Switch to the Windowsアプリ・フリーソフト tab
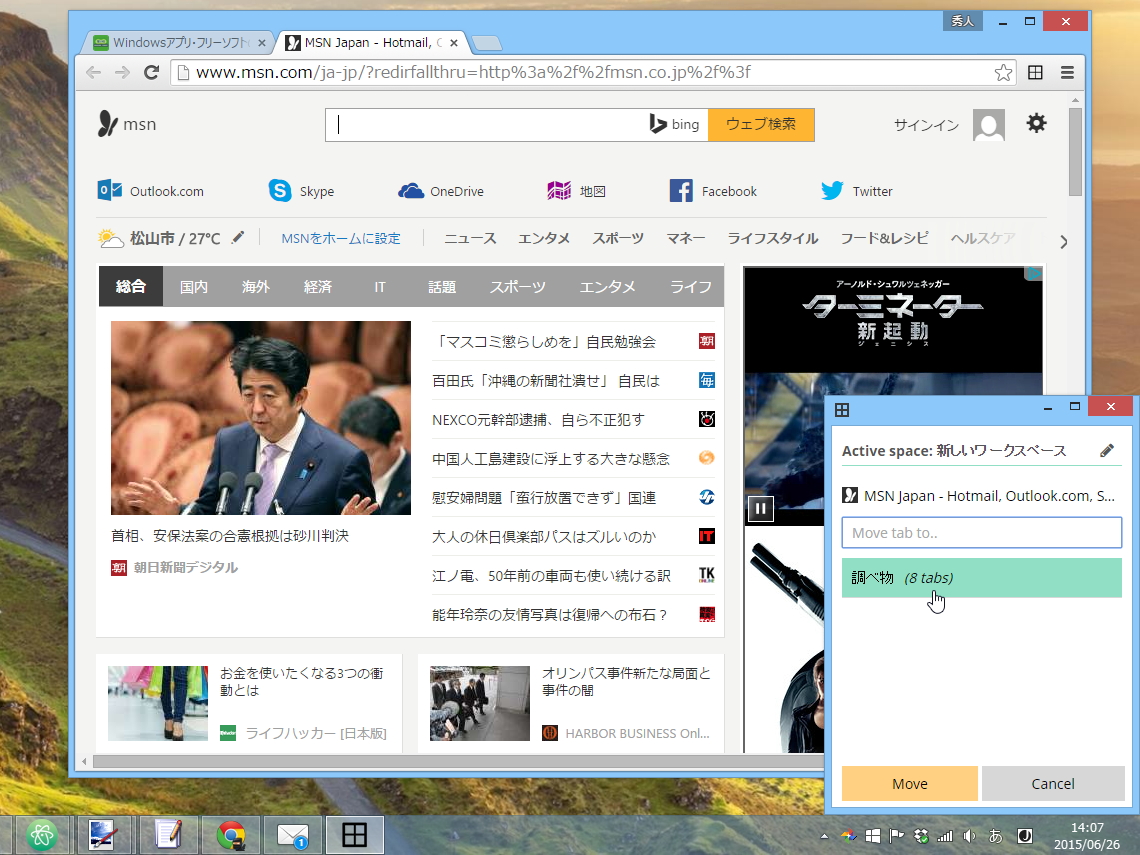Screen dimensions: 1140x855 pyautogui.click(x=178, y=43)
